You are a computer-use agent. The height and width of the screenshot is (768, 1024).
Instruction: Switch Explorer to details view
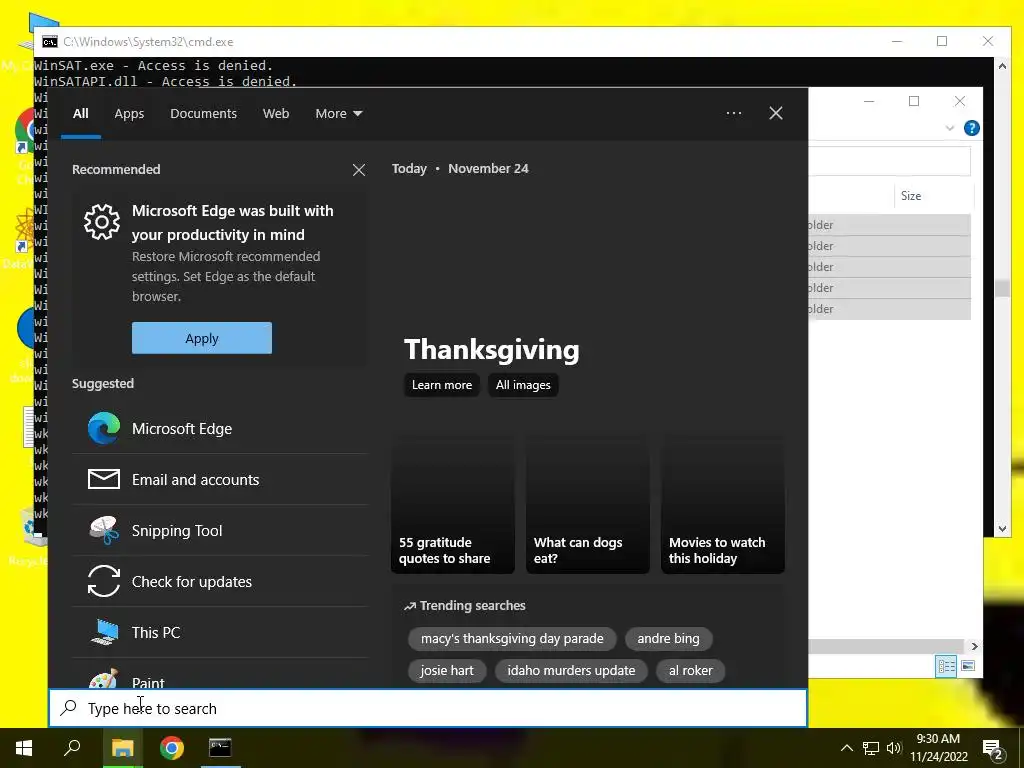946,666
